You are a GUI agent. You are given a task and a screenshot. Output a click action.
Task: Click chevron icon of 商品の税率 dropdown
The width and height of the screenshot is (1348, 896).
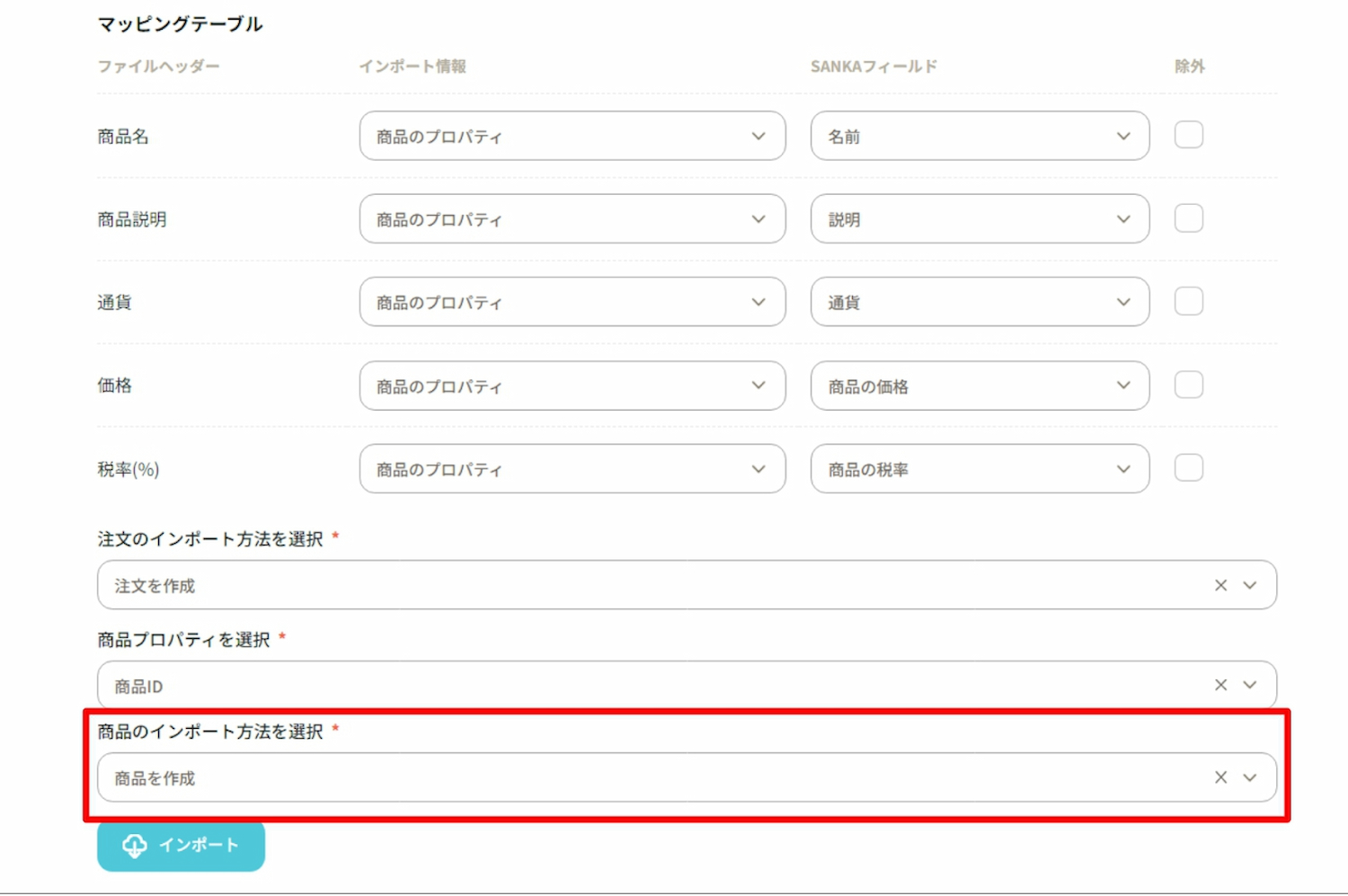tap(1123, 469)
